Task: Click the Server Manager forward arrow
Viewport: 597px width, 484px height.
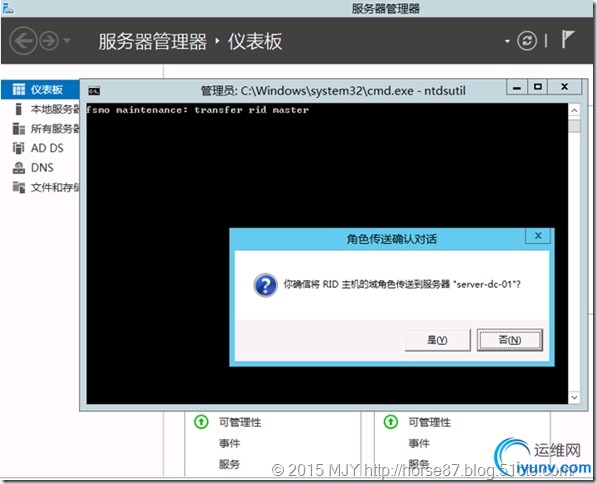Action: click(49, 41)
